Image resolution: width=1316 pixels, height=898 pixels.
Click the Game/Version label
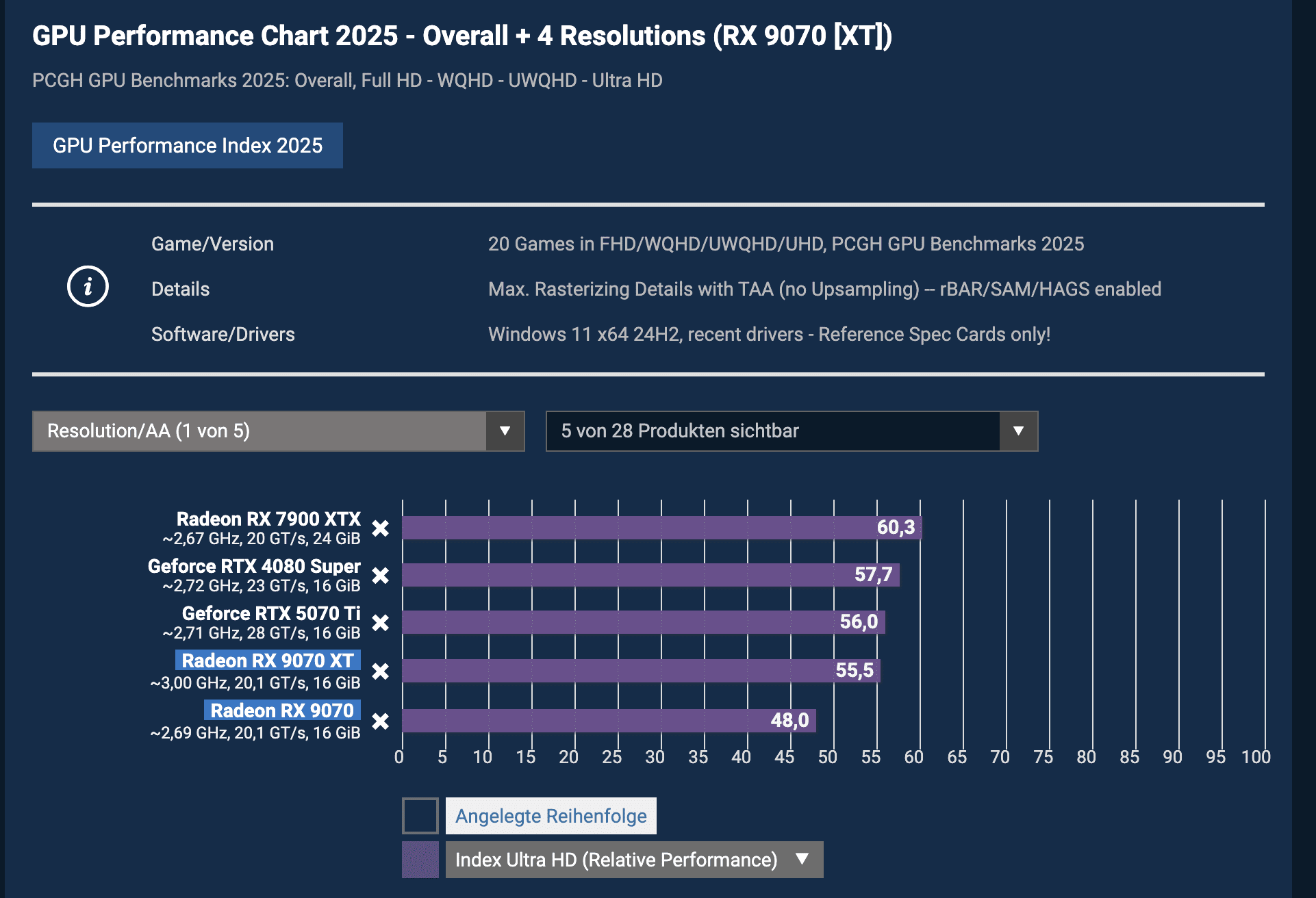[x=212, y=244]
